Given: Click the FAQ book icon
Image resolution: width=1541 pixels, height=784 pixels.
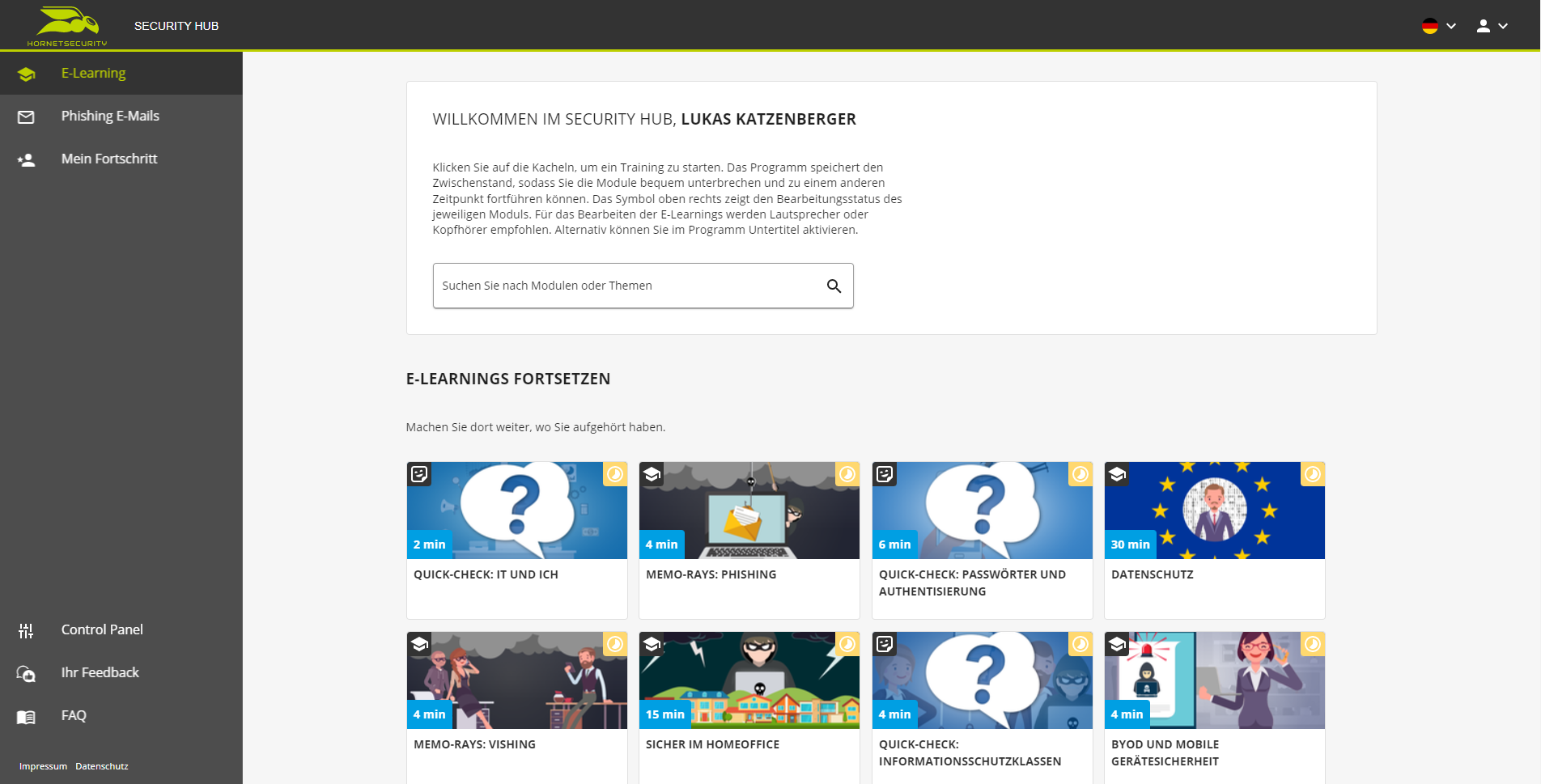Looking at the screenshot, I should 26,716.
